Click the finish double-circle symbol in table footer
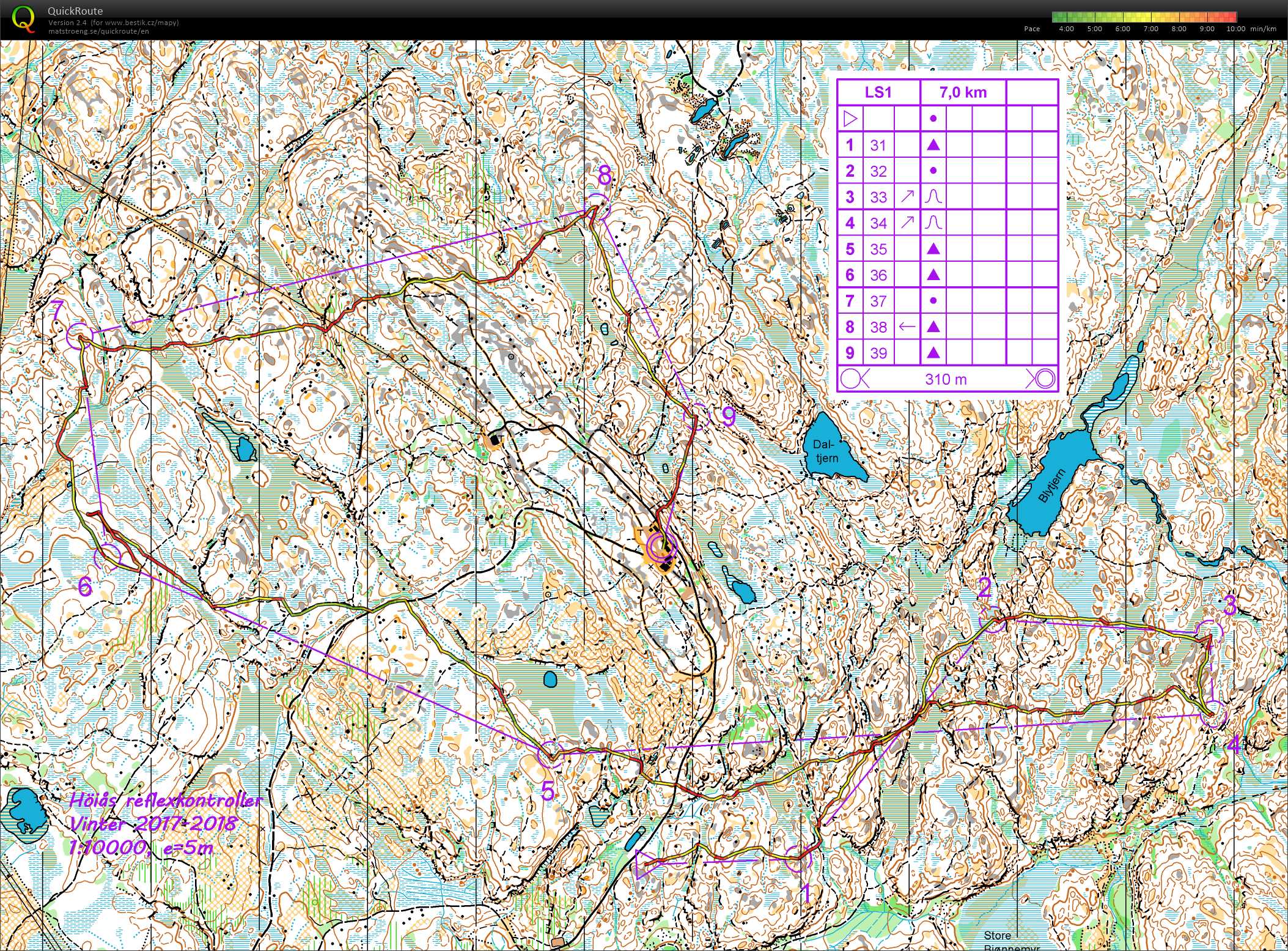 pyautogui.click(x=1040, y=379)
